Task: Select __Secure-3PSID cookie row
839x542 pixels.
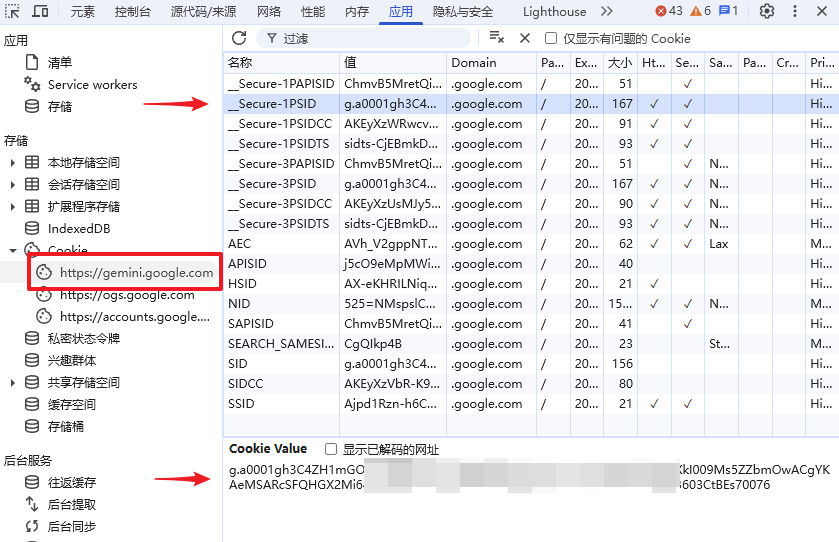Action: 531,184
